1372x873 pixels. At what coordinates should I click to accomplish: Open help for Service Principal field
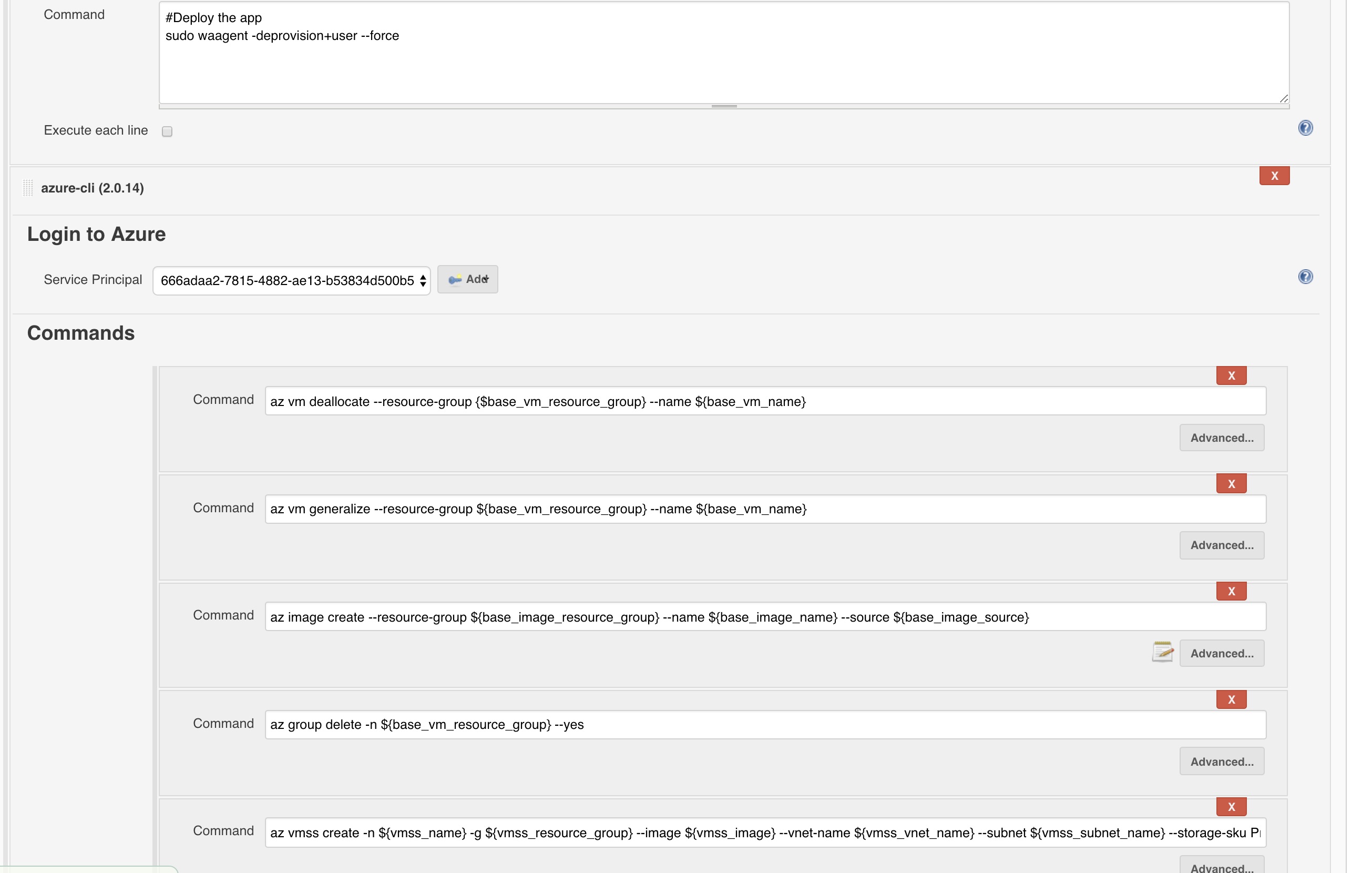pos(1305,277)
